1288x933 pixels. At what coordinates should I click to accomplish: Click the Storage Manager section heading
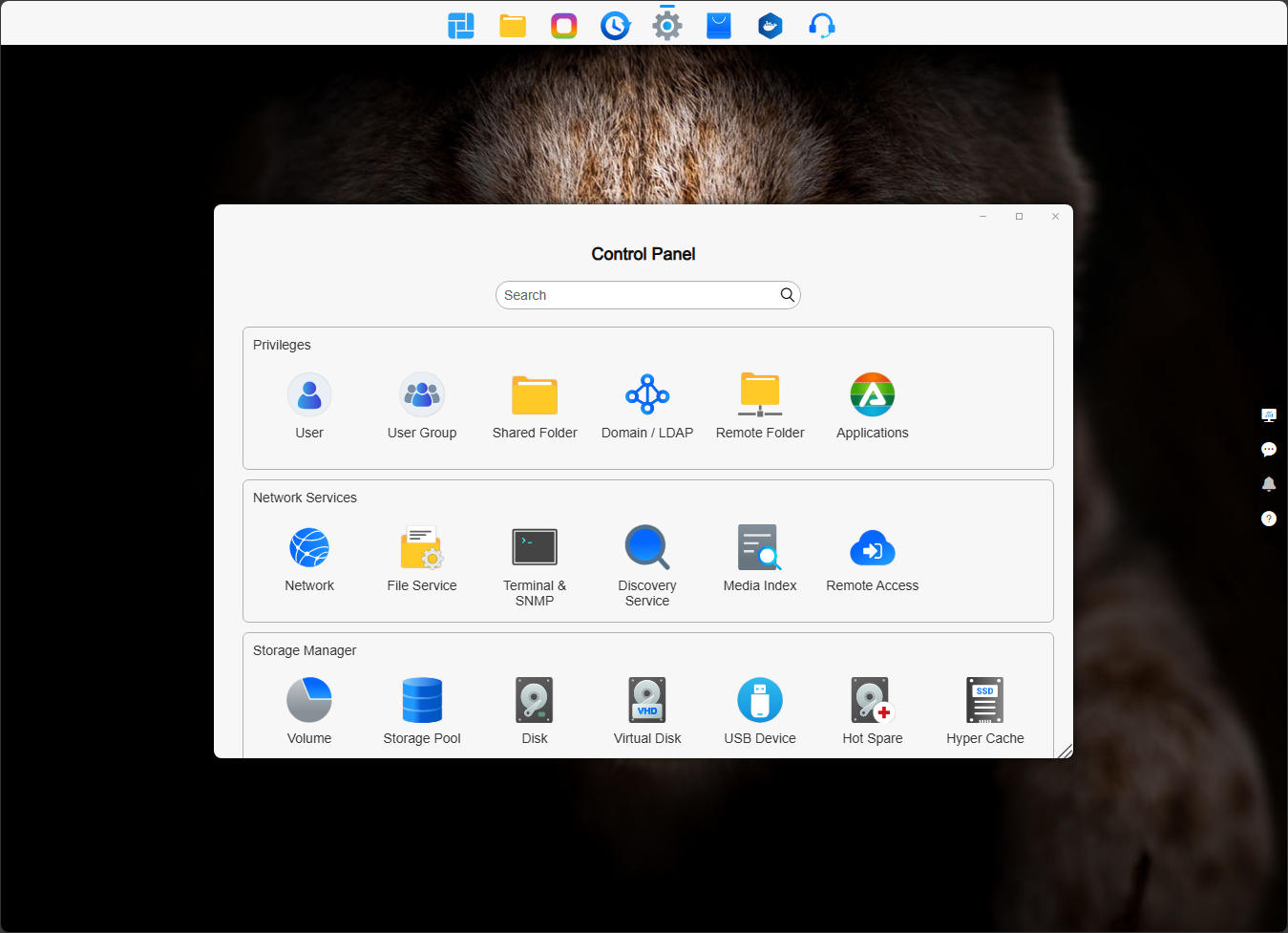tap(305, 650)
